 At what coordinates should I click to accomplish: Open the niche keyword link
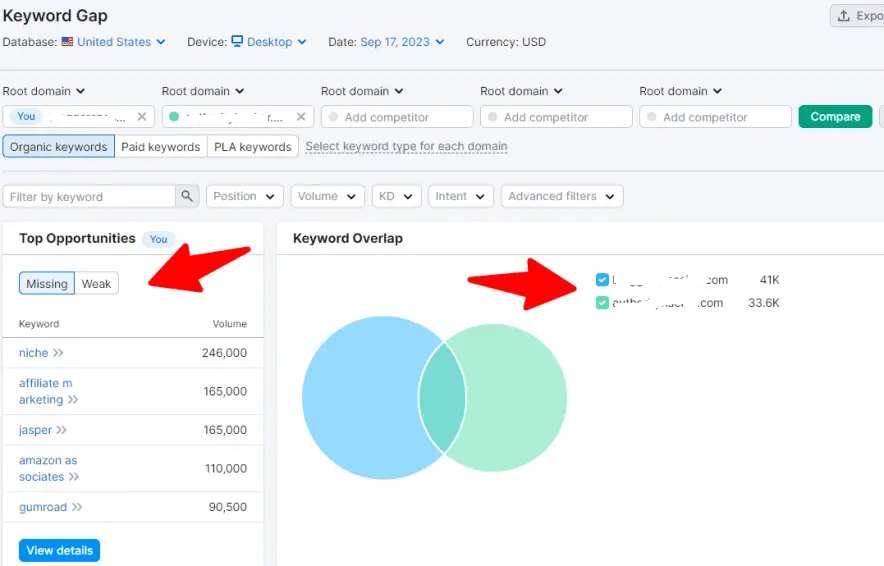pos(33,353)
